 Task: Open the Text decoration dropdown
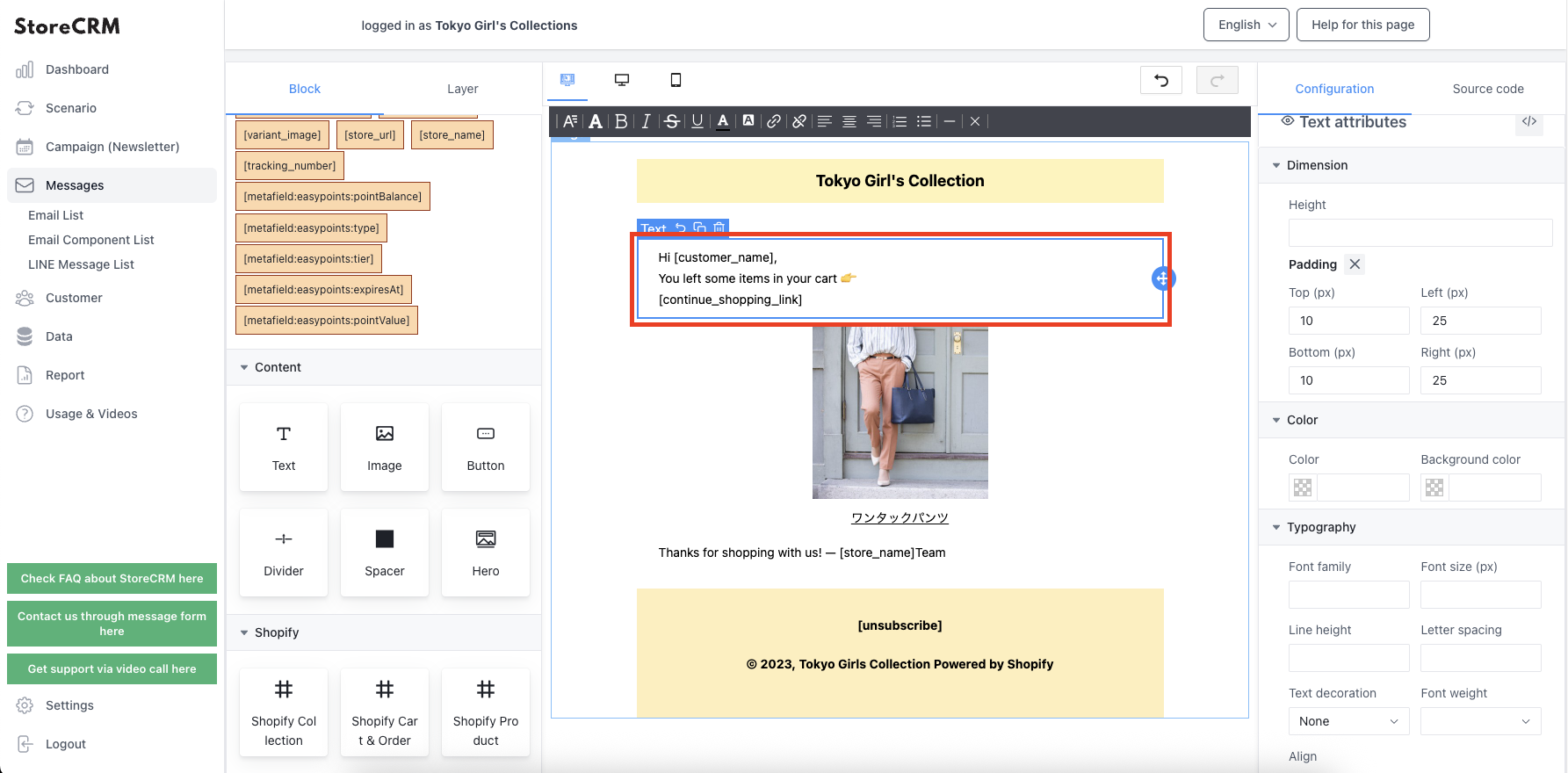[x=1348, y=721]
